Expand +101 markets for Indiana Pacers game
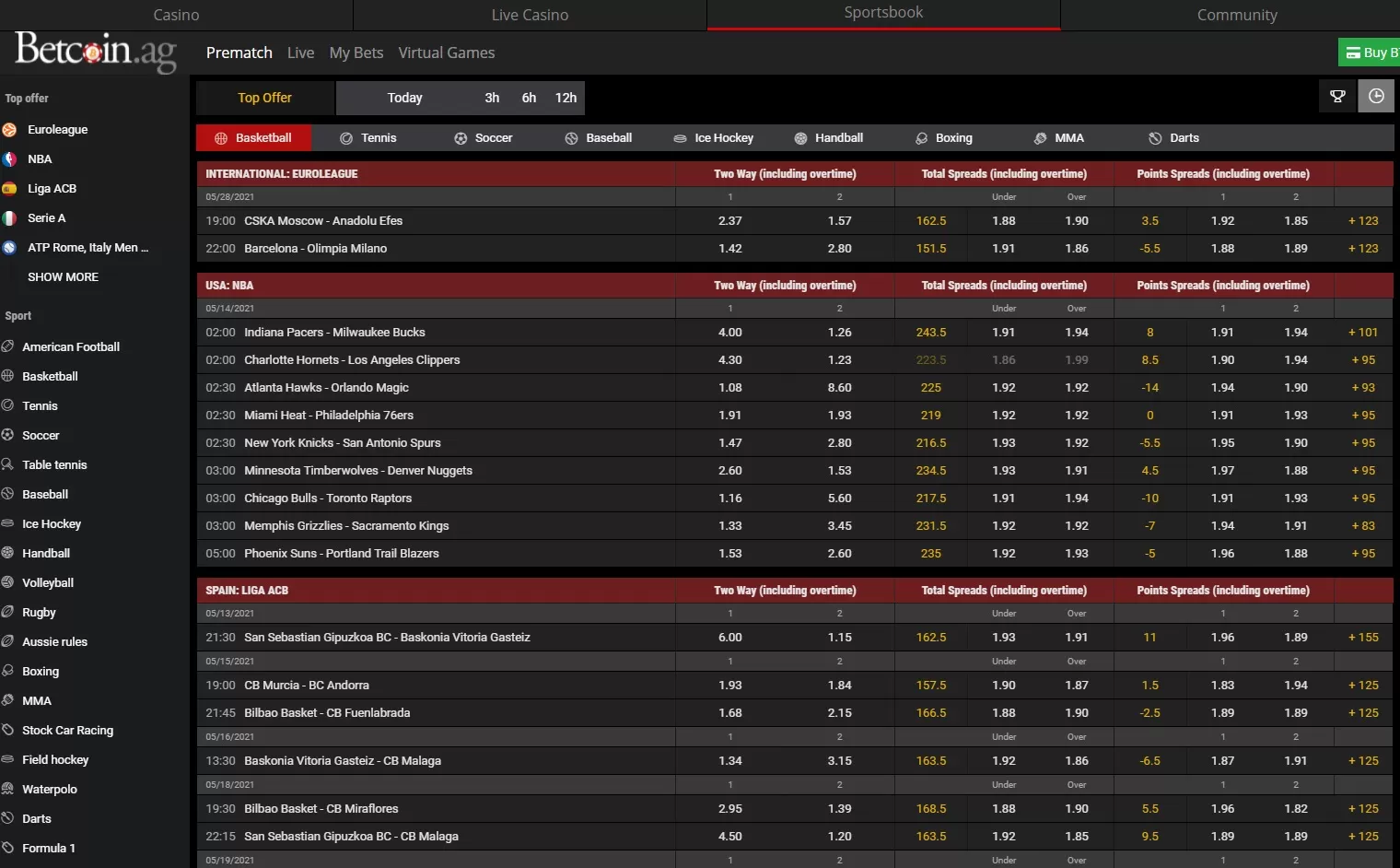The height and width of the screenshot is (868, 1400). (1363, 333)
